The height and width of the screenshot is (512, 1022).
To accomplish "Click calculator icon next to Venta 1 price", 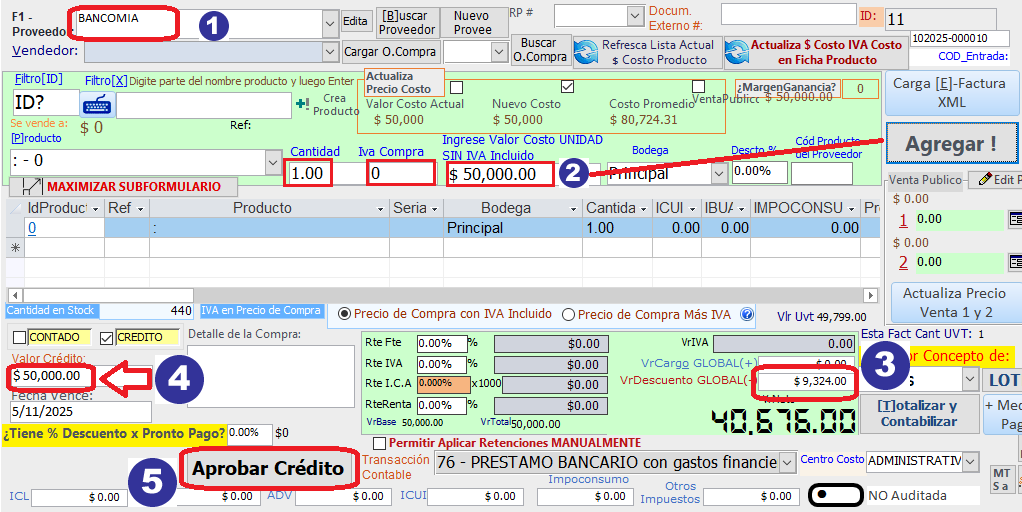I will point(1014,218).
